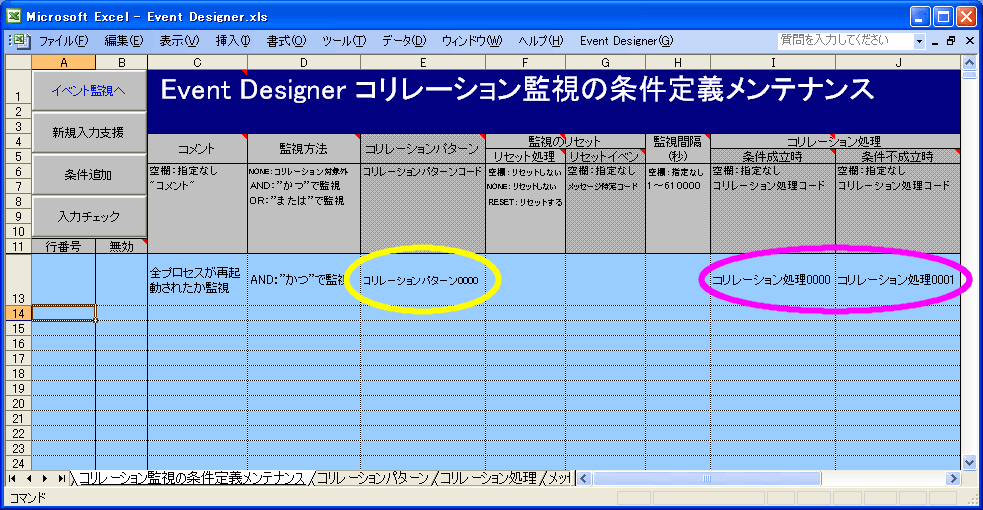Screen dimensions: 983x510
Task: Select column A header
Action: [63, 62]
